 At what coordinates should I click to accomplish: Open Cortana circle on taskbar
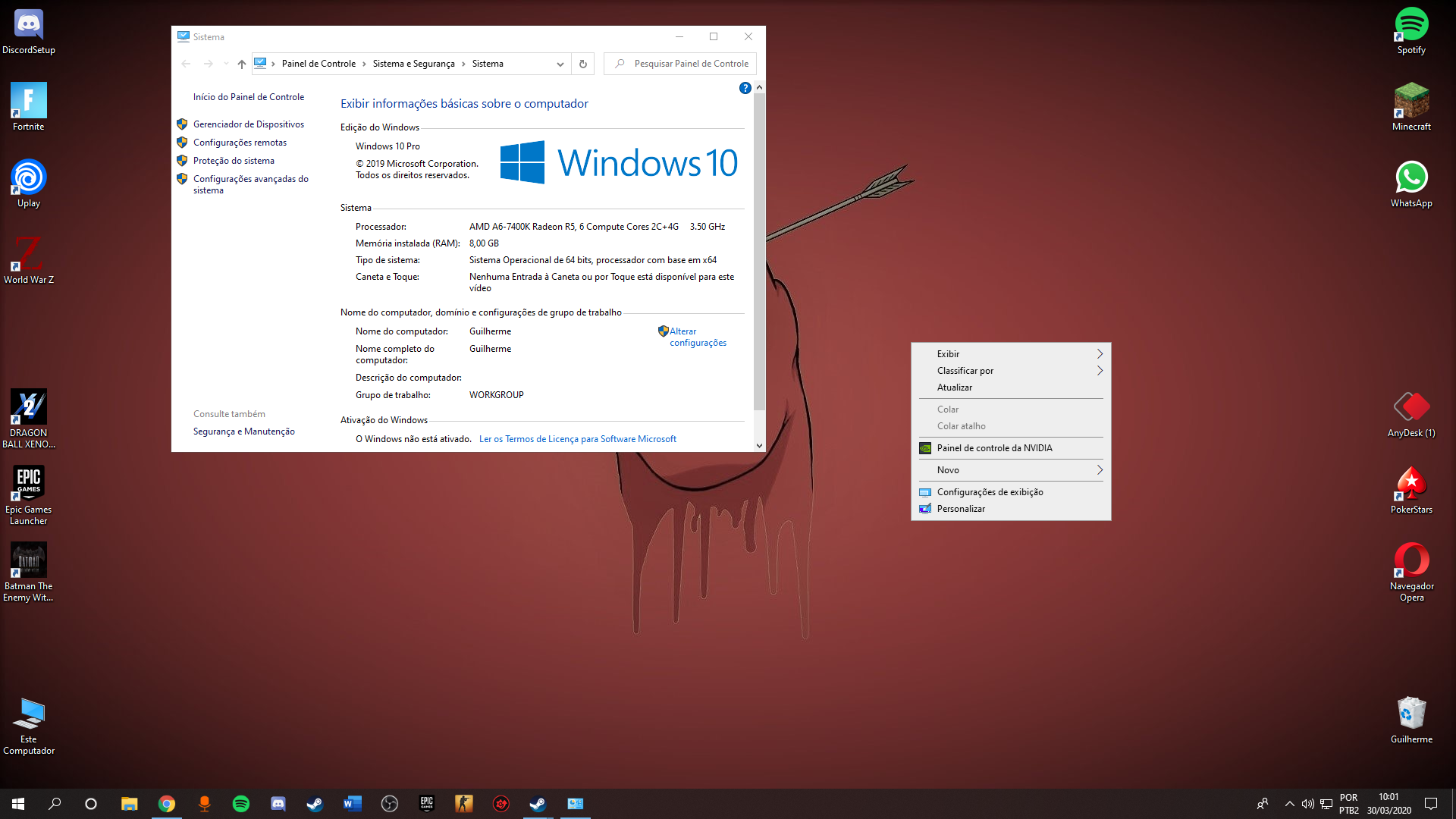tap(91, 804)
